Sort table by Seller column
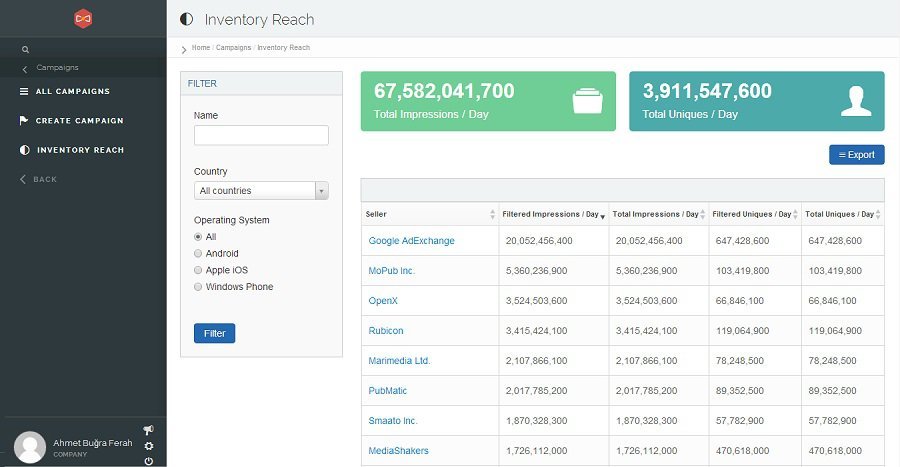Screen dimensions: 900x467 point(429,214)
